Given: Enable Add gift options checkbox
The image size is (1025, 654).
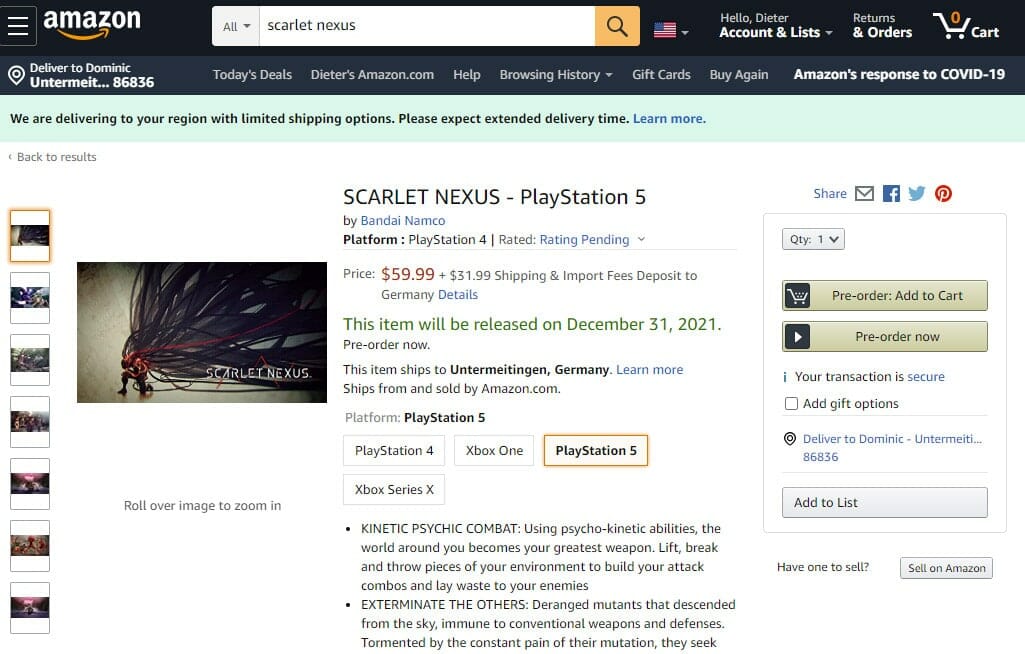Looking at the screenshot, I should (791, 404).
